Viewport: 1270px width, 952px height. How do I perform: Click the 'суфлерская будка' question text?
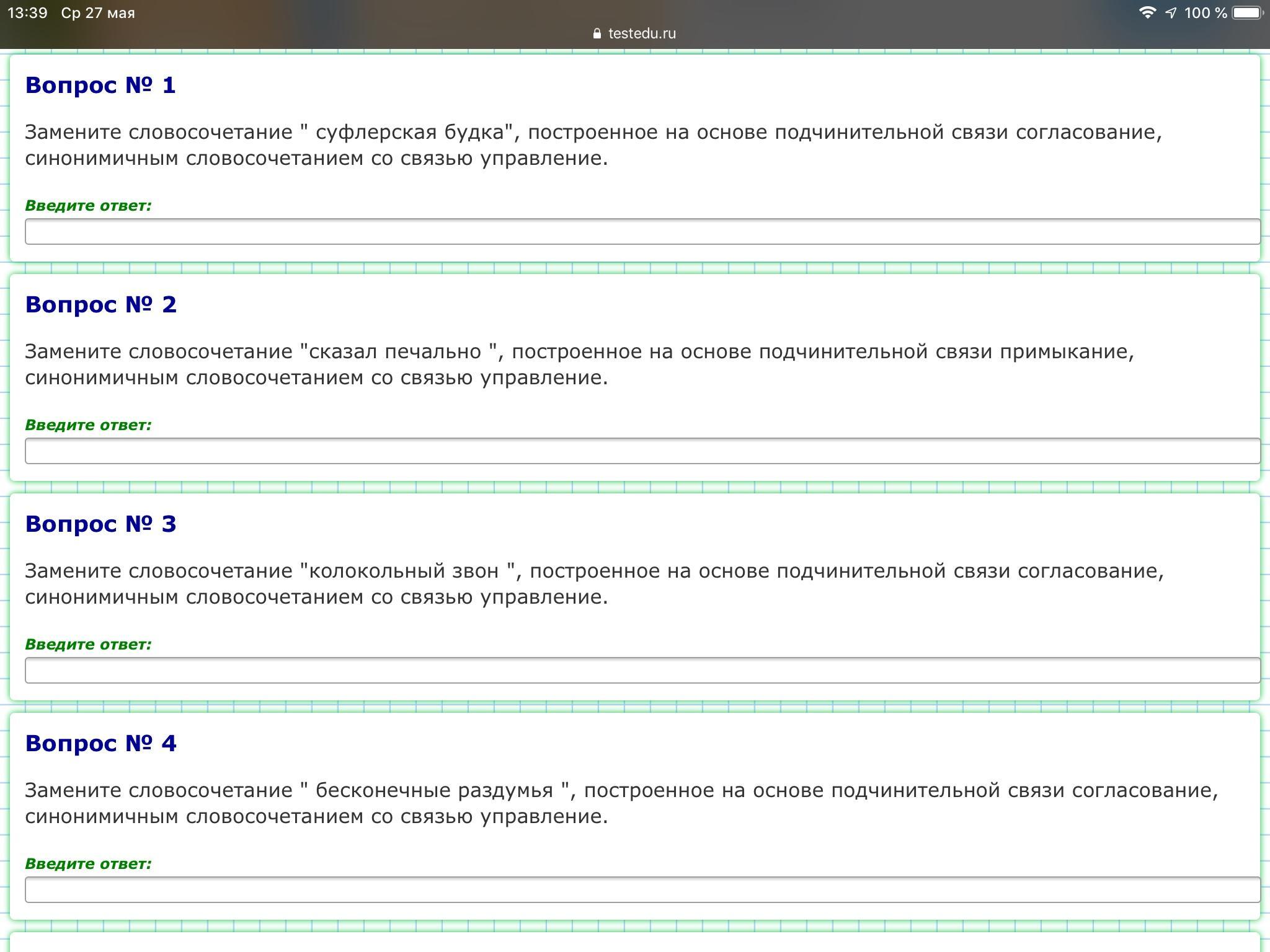[409, 132]
